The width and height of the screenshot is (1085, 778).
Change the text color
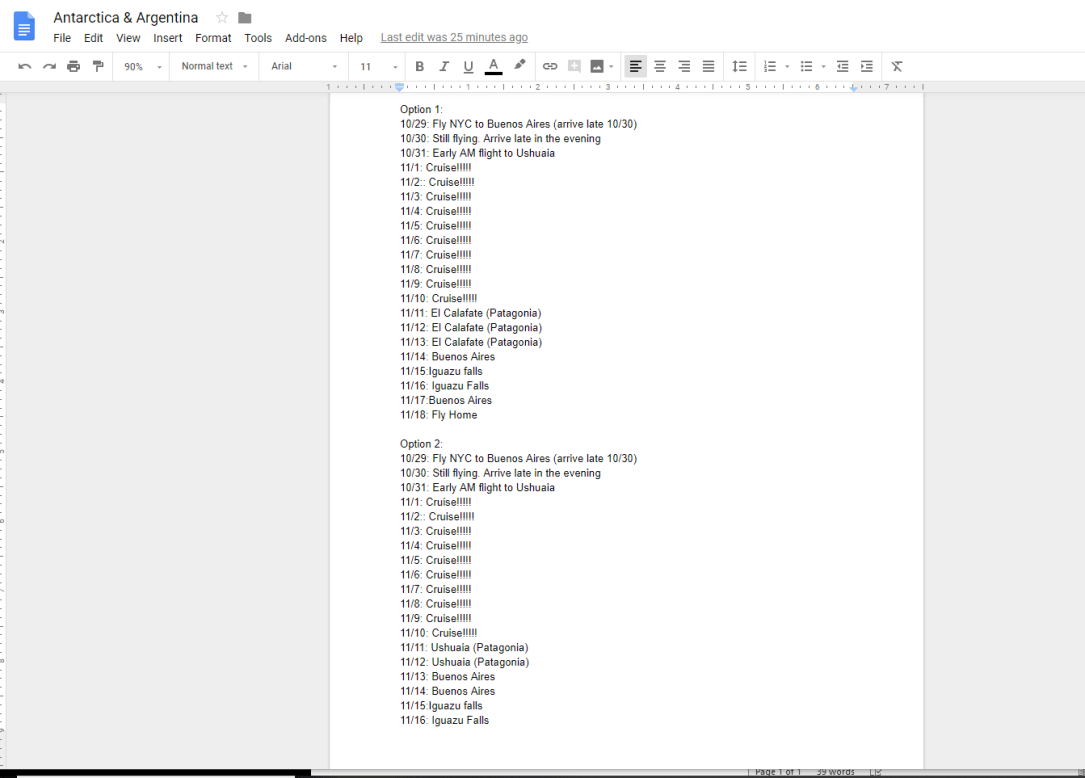493,66
